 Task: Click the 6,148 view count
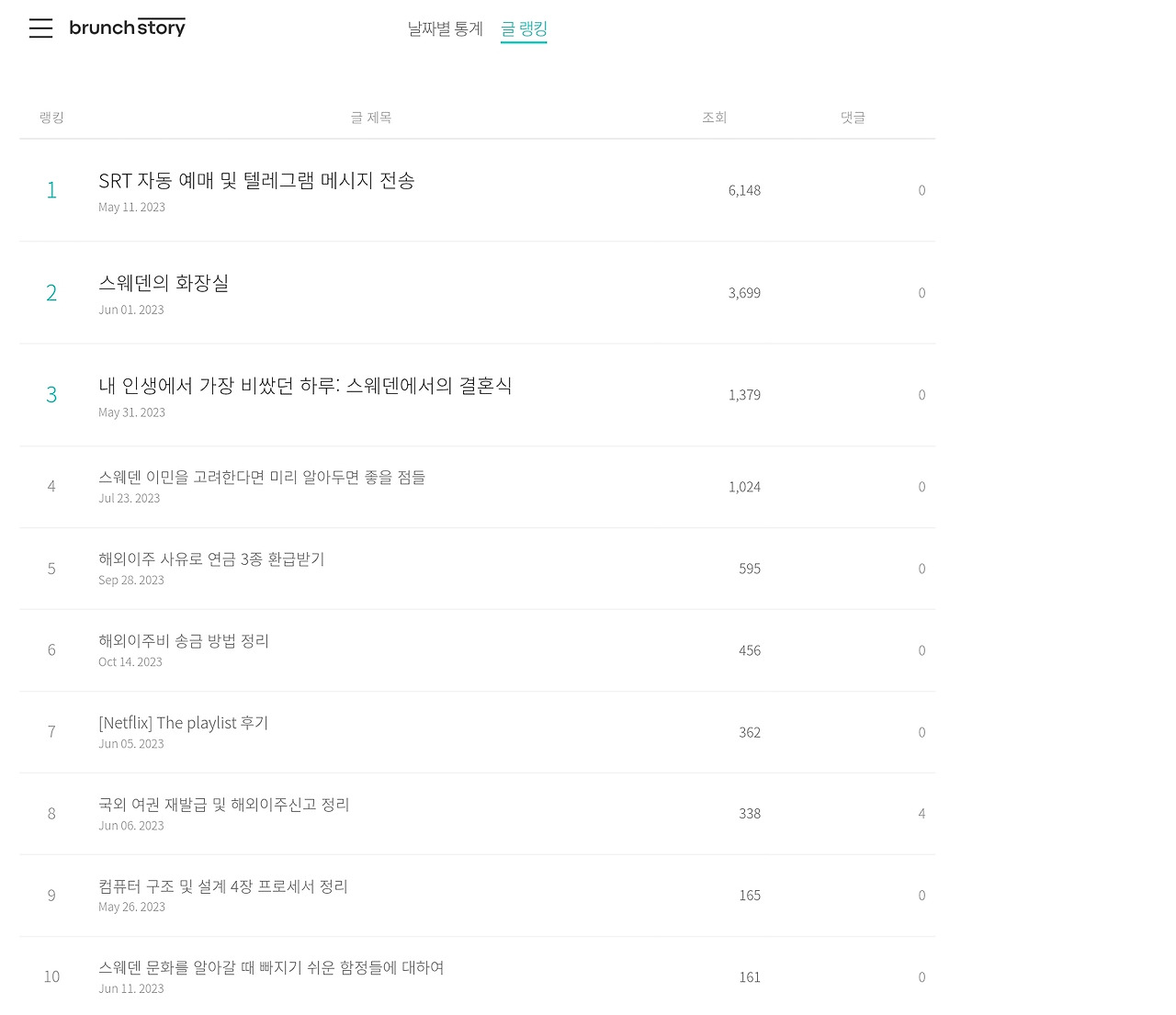(x=744, y=190)
